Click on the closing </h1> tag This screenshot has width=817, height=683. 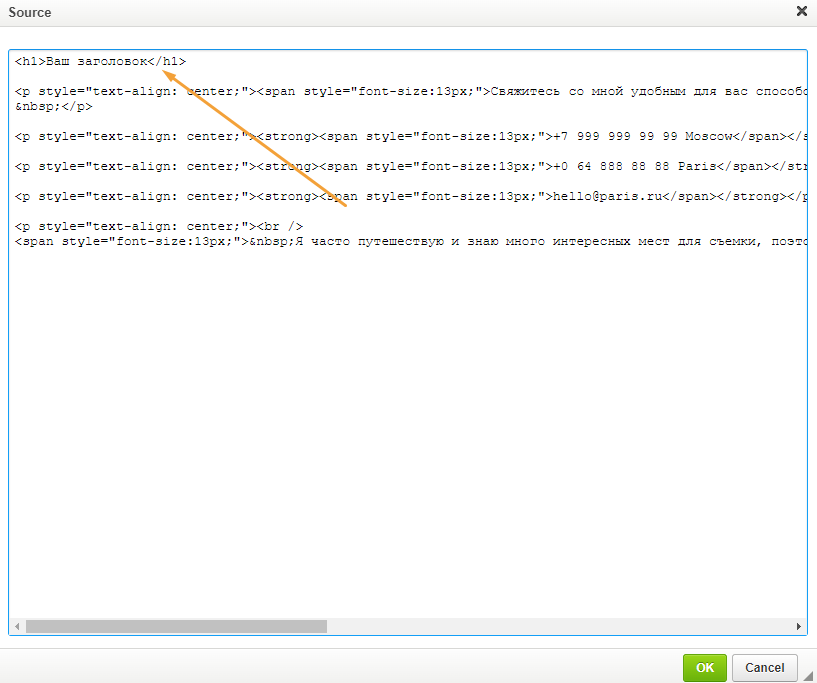[x=167, y=61]
